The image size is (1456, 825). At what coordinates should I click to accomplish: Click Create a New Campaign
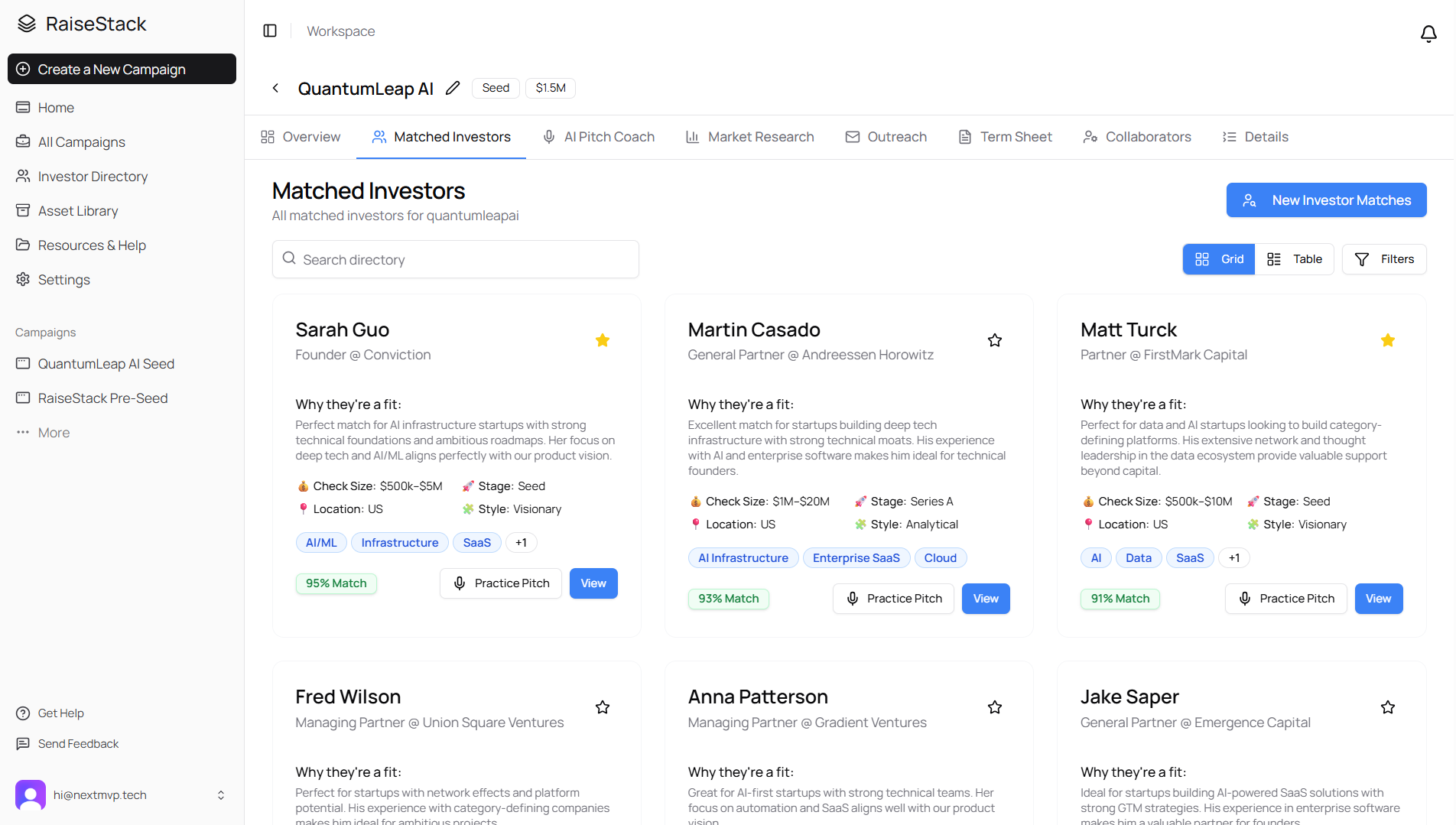click(x=122, y=69)
